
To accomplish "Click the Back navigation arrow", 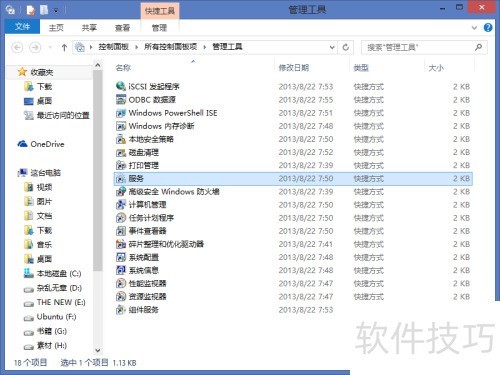I will (17, 47).
